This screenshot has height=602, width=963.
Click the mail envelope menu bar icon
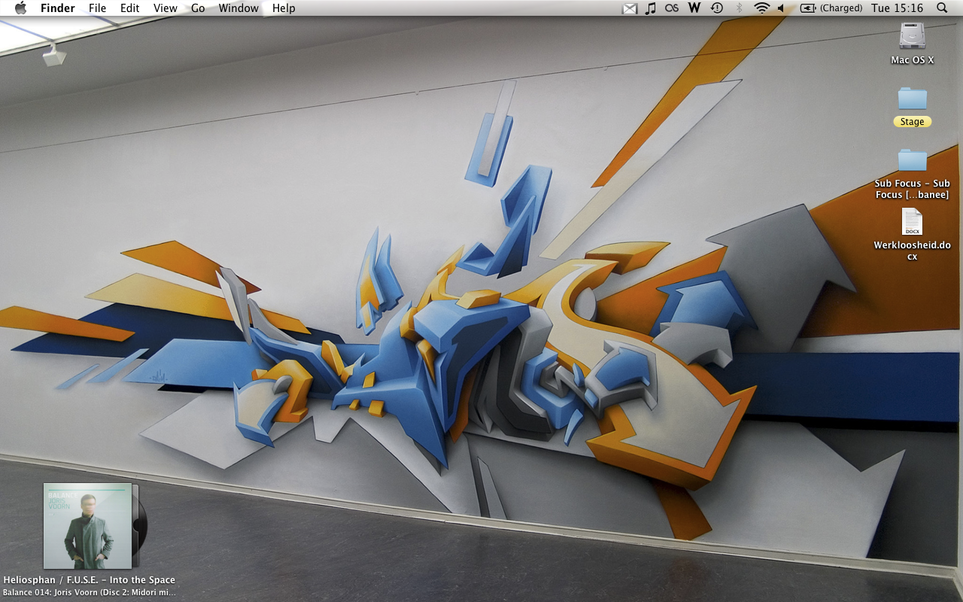click(630, 9)
